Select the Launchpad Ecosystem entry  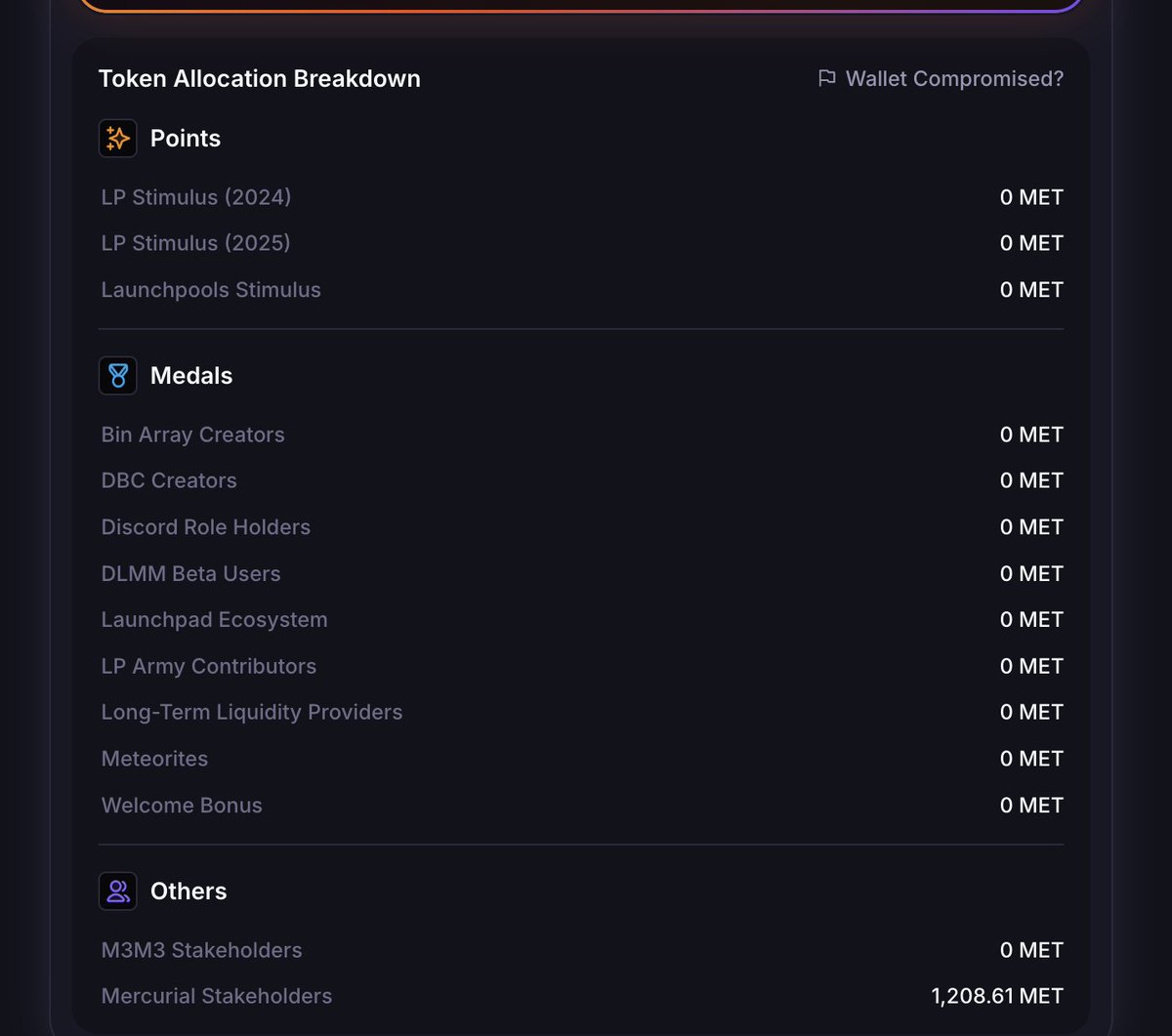click(214, 620)
